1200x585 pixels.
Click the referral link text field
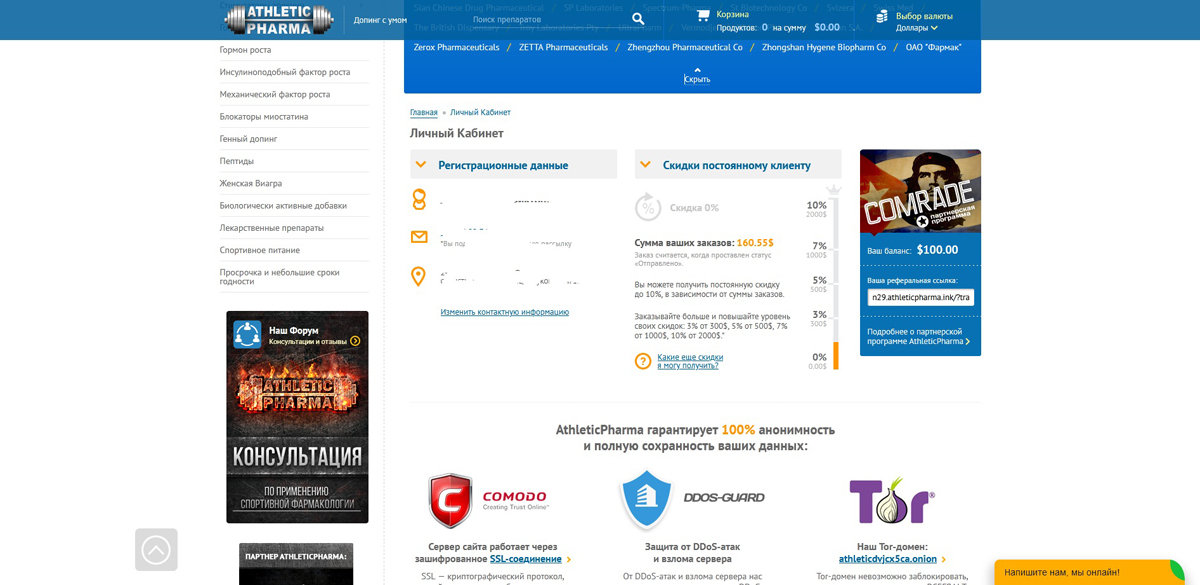pyautogui.click(x=919, y=297)
